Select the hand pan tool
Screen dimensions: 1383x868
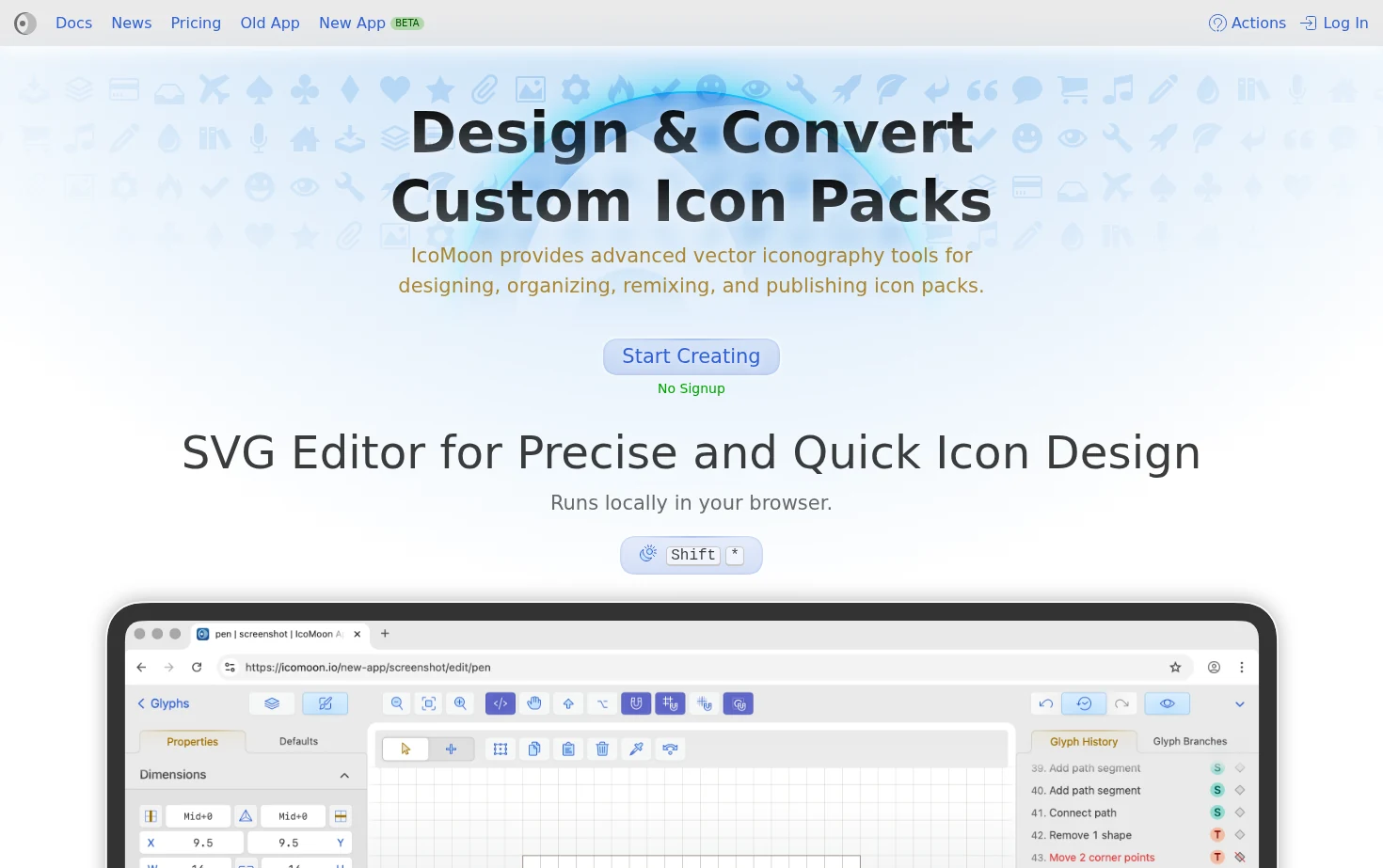point(534,703)
